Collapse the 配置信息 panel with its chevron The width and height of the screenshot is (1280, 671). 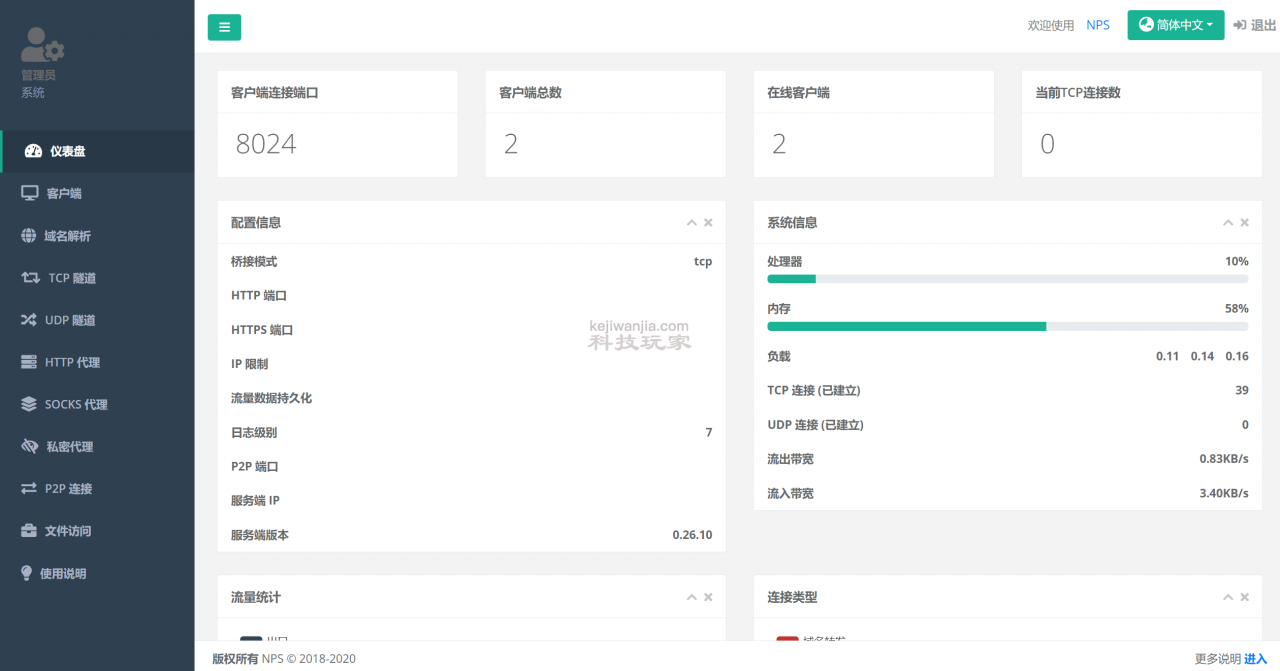[x=691, y=223]
